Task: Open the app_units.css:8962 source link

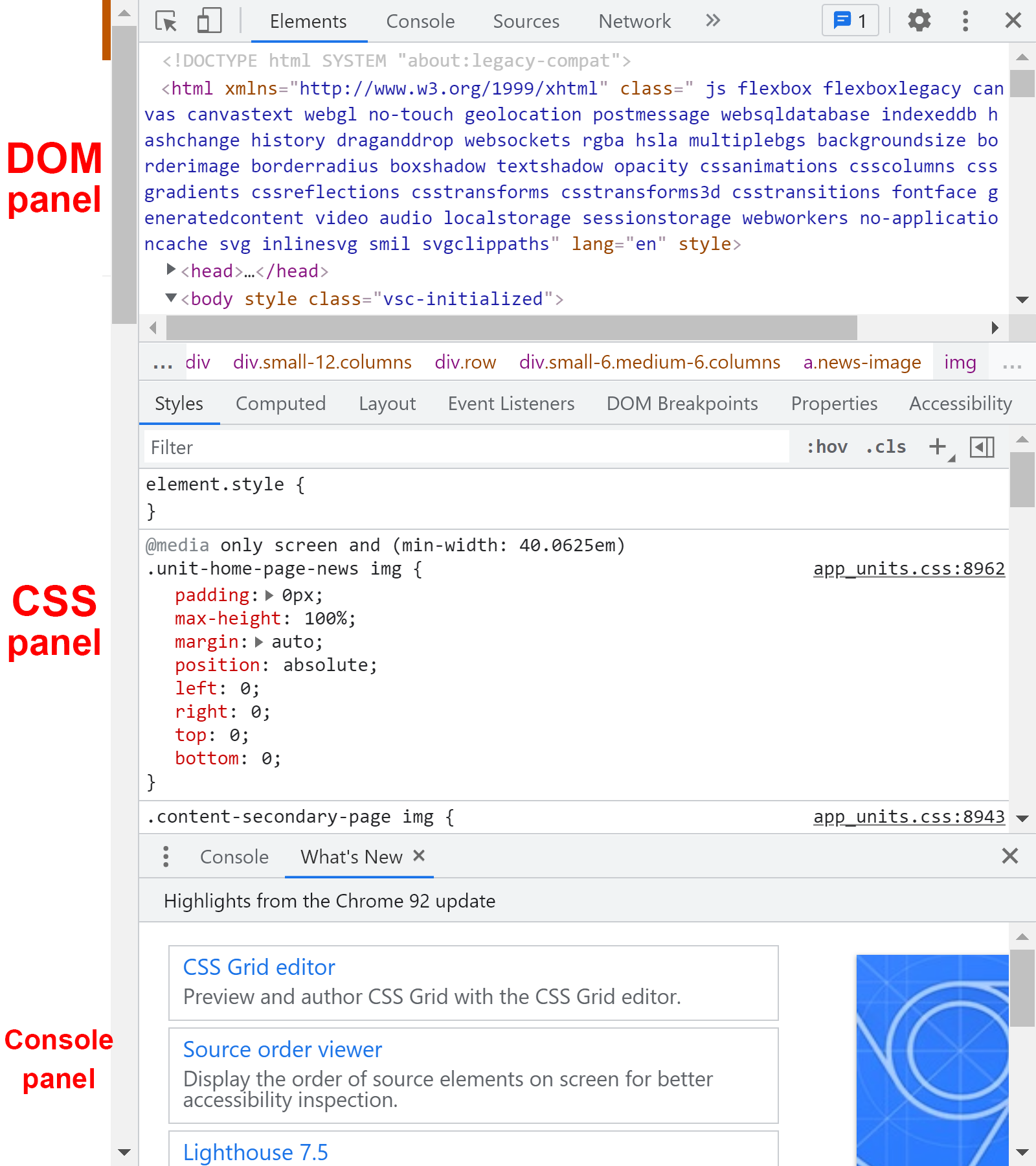Action: [x=909, y=569]
